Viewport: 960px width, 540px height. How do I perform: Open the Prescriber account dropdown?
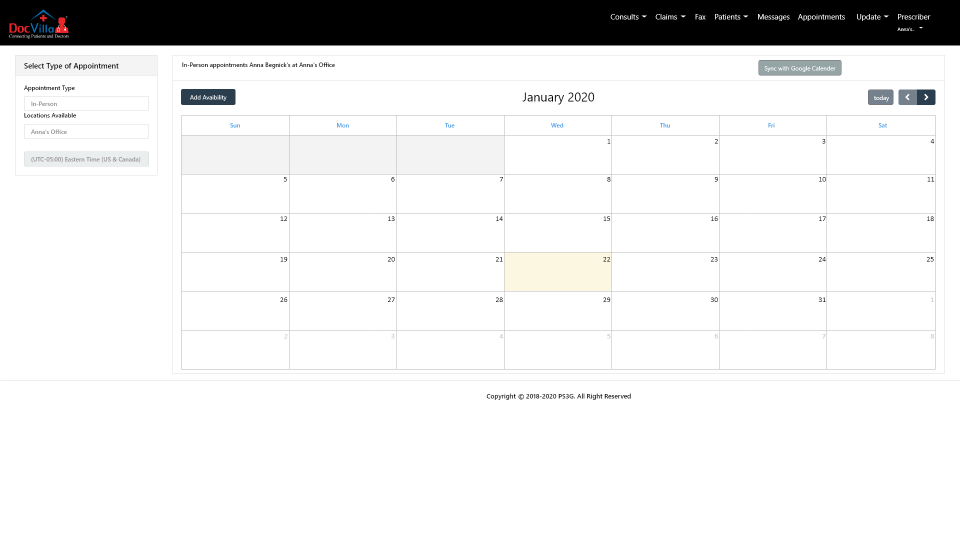pyautogui.click(x=913, y=21)
